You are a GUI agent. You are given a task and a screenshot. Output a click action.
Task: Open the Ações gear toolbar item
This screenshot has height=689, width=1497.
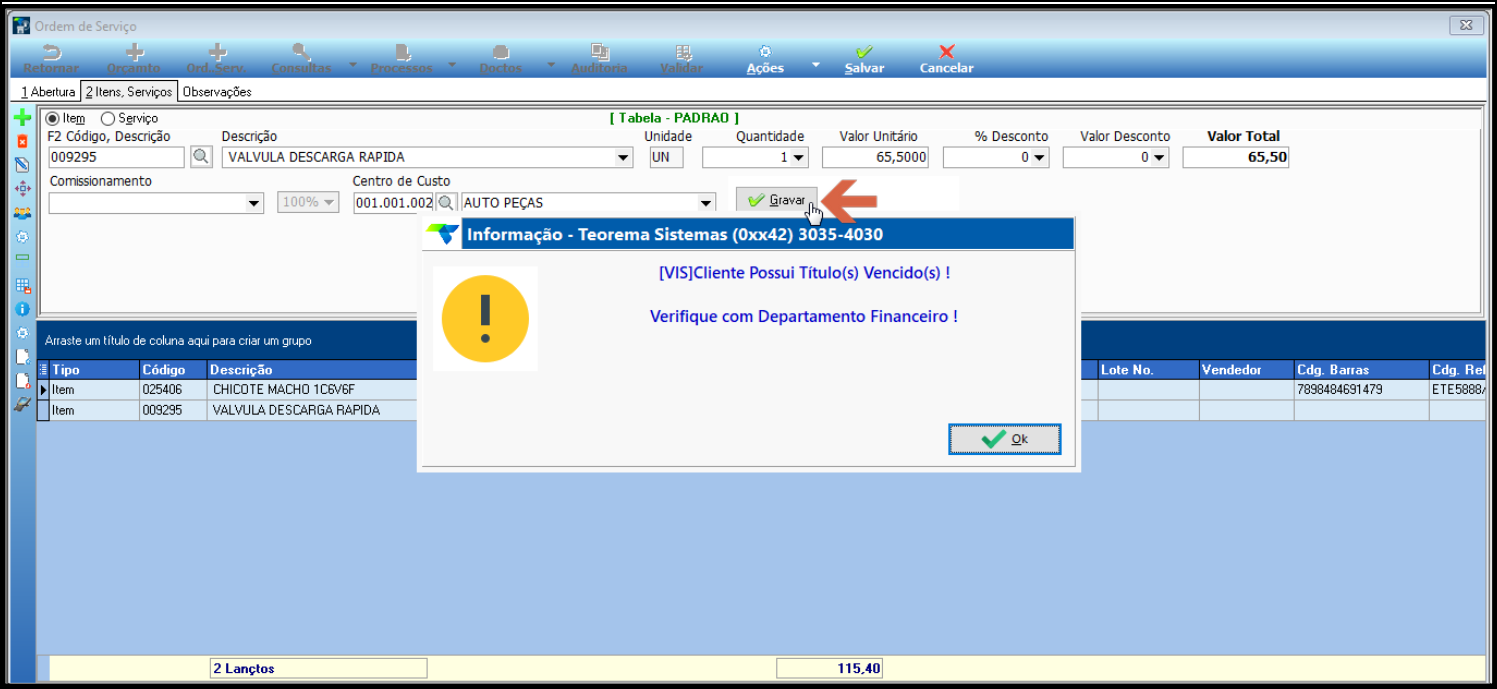[765, 60]
